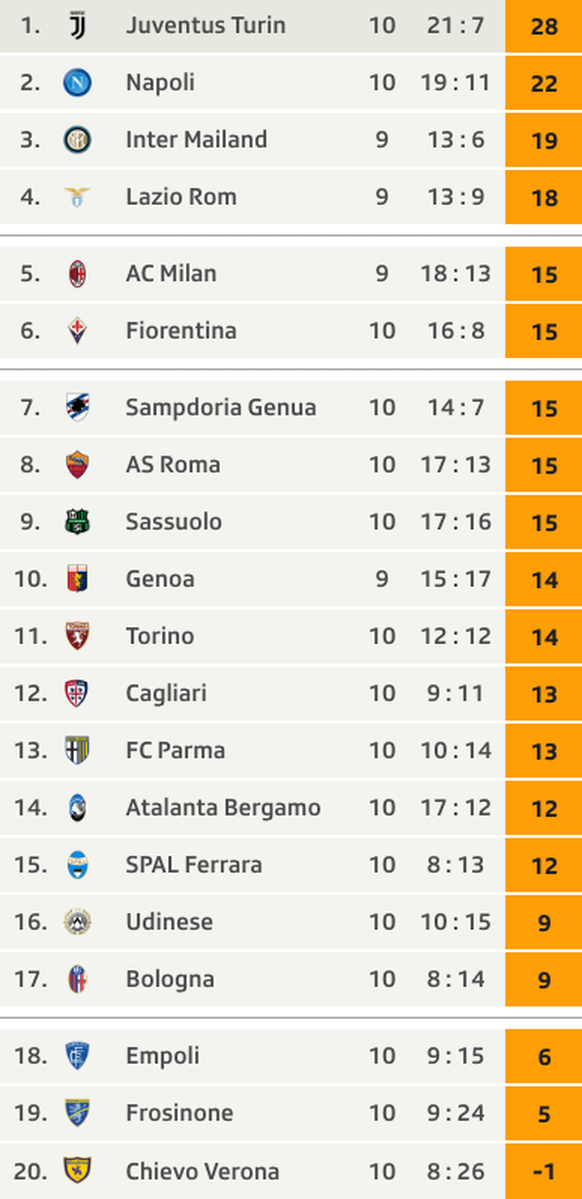
Task: Open the AC Milan crest icon
Action: [x=77, y=273]
